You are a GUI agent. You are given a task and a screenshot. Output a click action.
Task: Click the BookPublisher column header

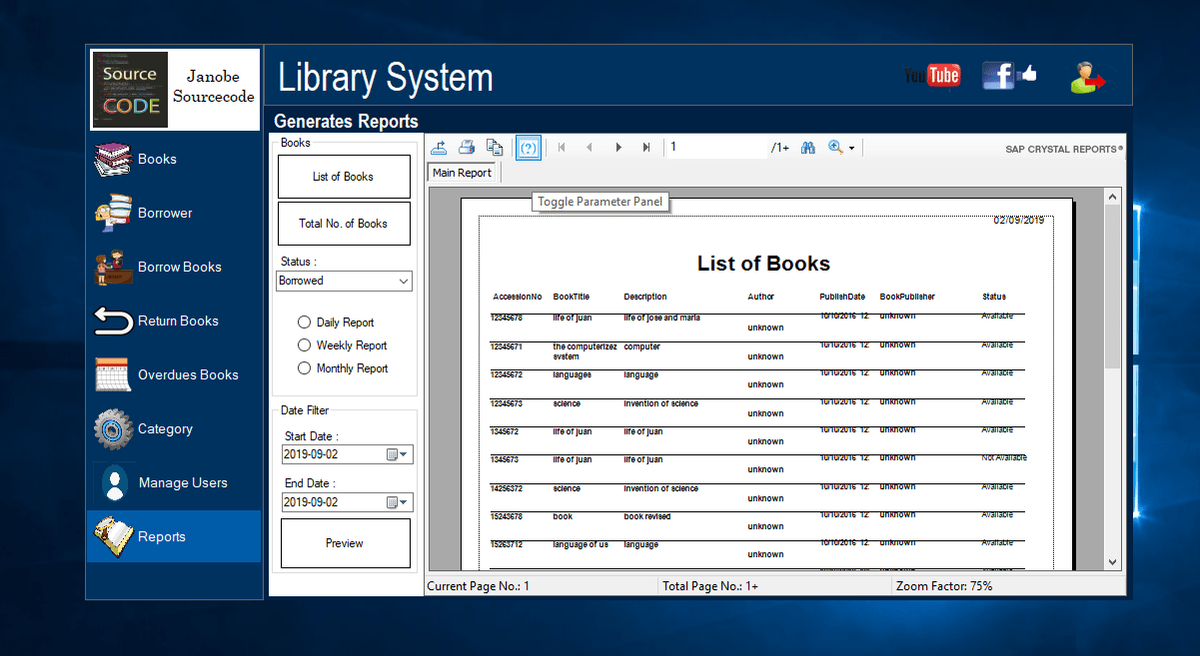click(x=907, y=297)
